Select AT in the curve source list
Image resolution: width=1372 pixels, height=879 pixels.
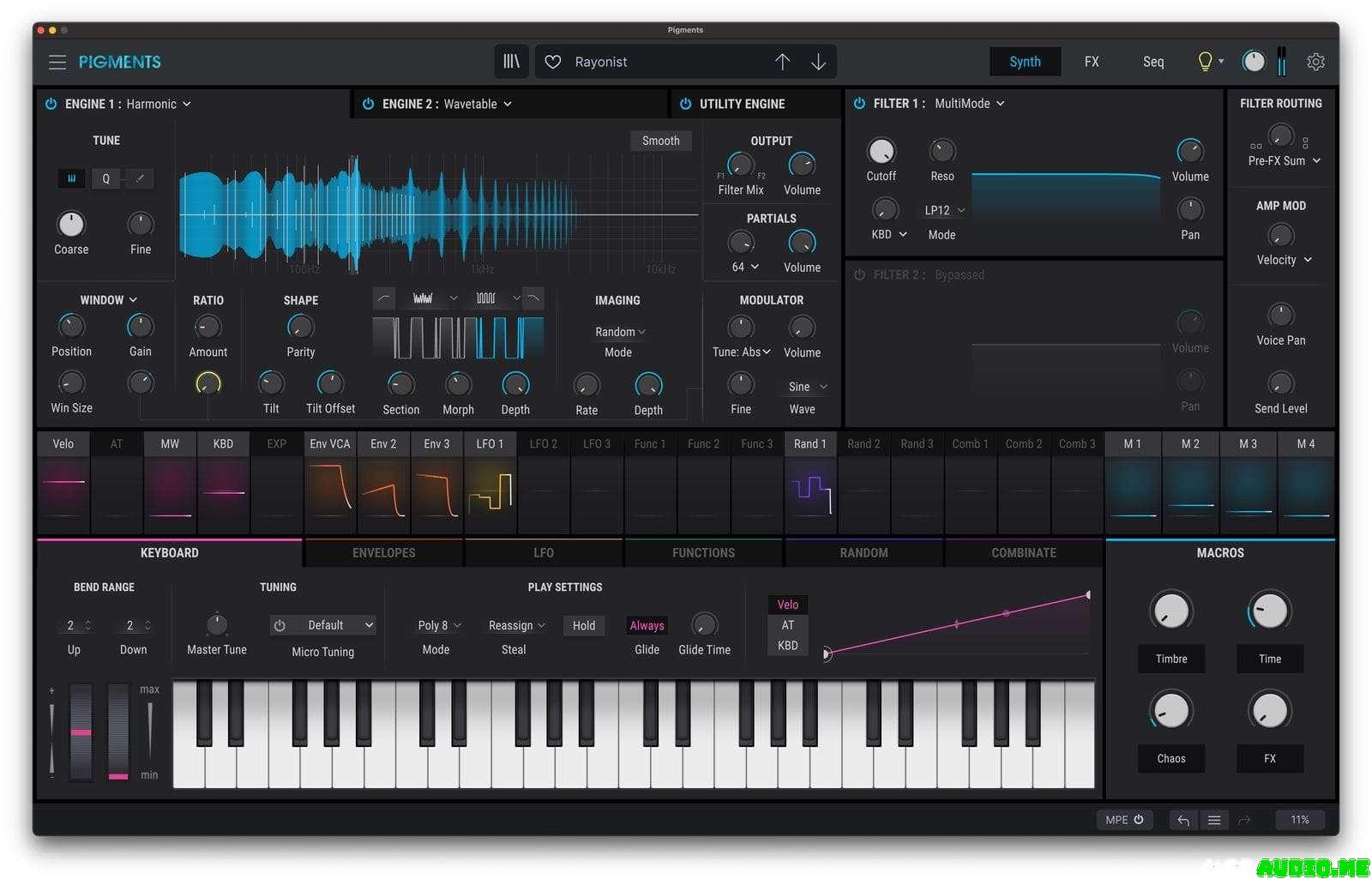[x=787, y=625]
